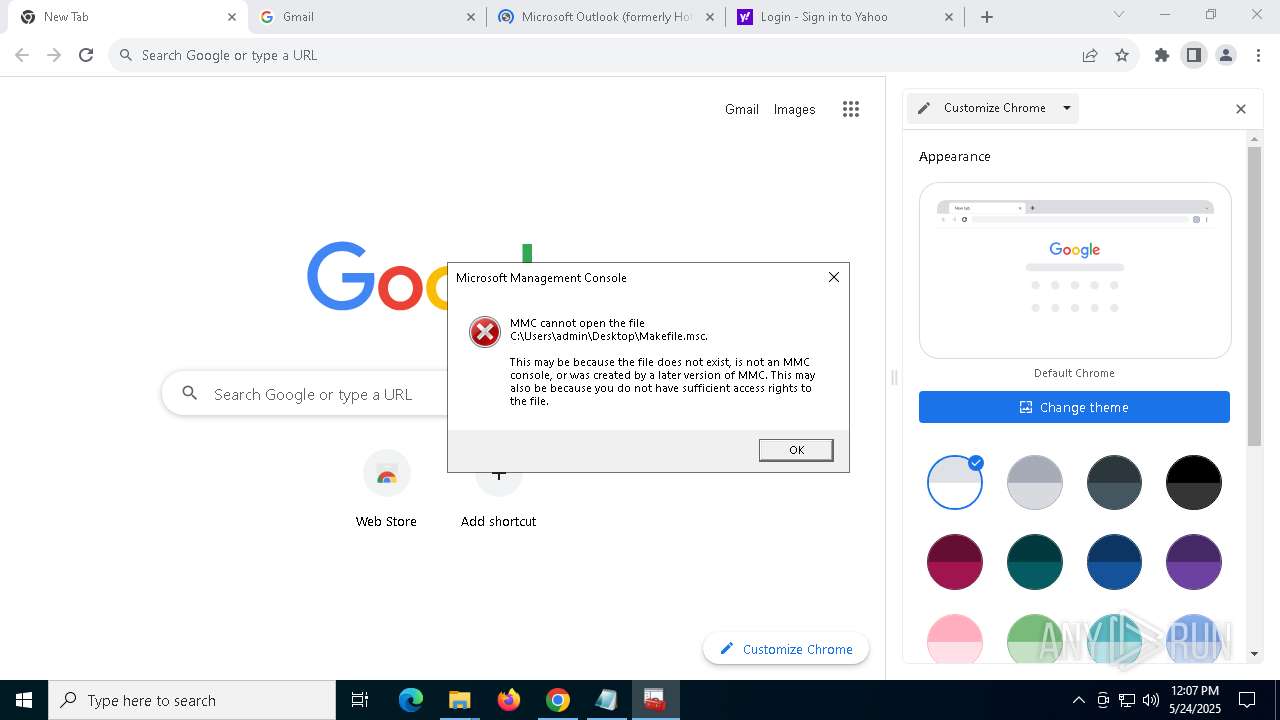This screenshot has width=1280, height=720.
Task: Open the Windows Start menu
Action: pos(24,700)
